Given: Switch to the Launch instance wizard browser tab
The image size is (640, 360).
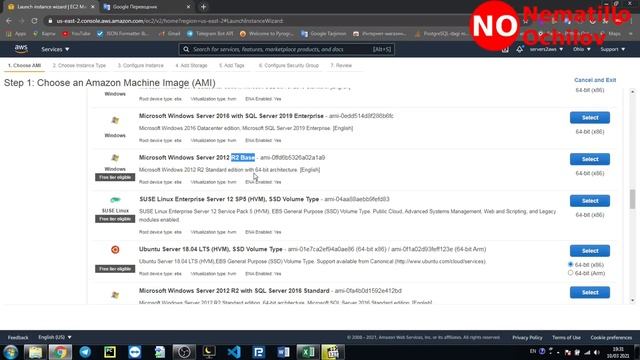Looking at the screenshot, I should click(x=51, y=7).
